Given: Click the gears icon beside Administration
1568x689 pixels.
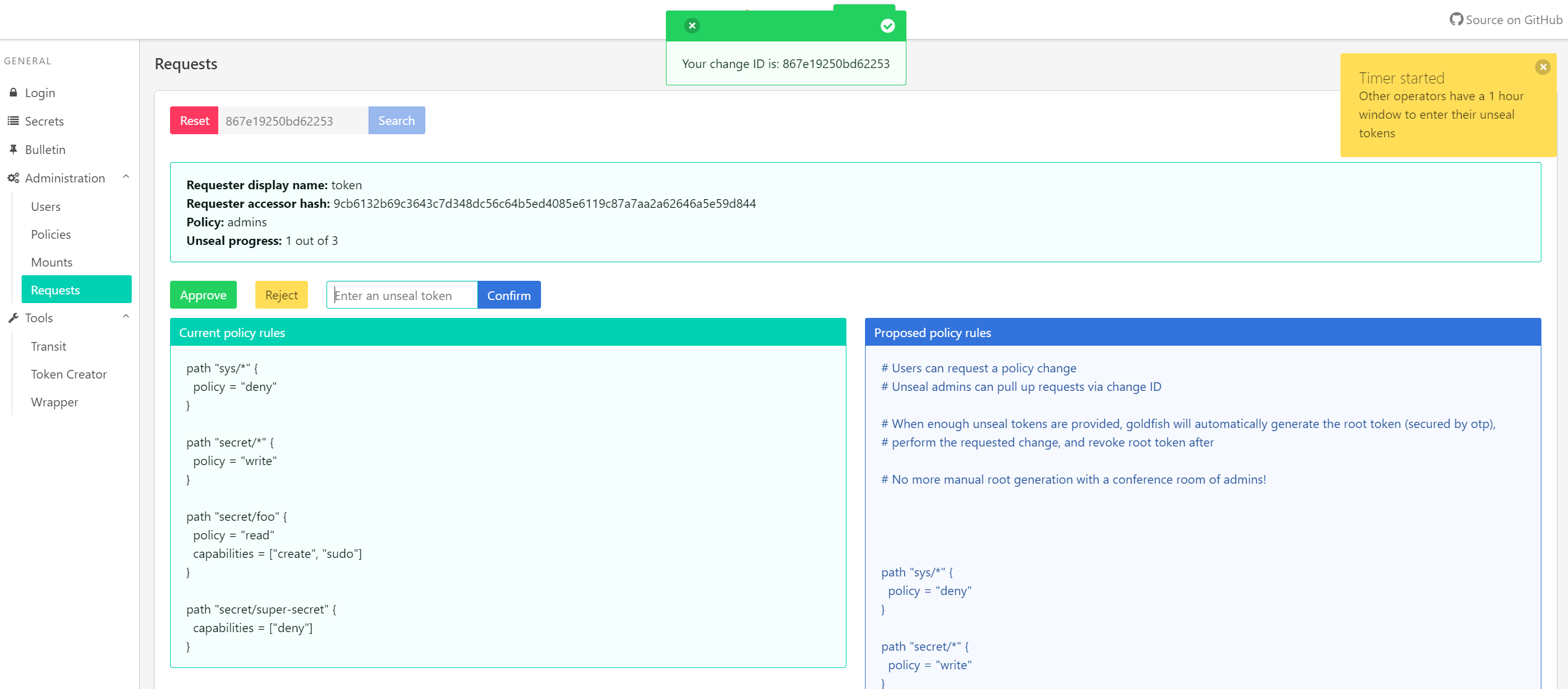Looking at the screenshot, I should (13, 178).
